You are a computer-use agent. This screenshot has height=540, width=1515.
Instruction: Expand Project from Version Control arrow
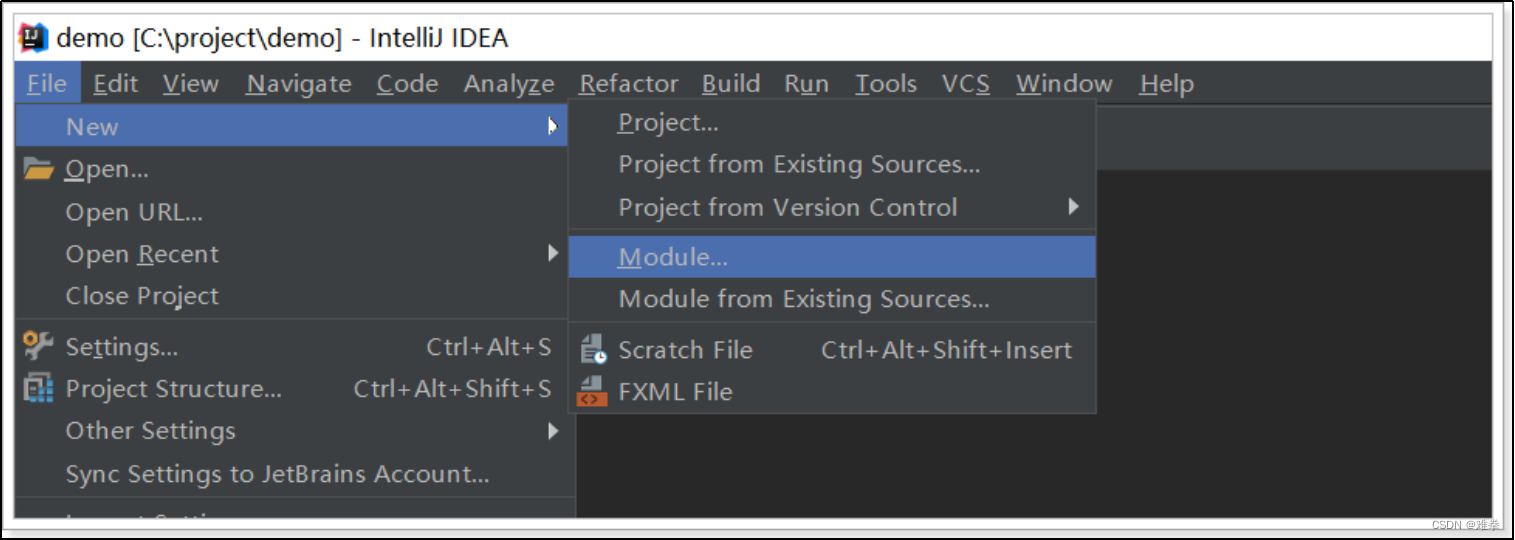click(1073, 207)
